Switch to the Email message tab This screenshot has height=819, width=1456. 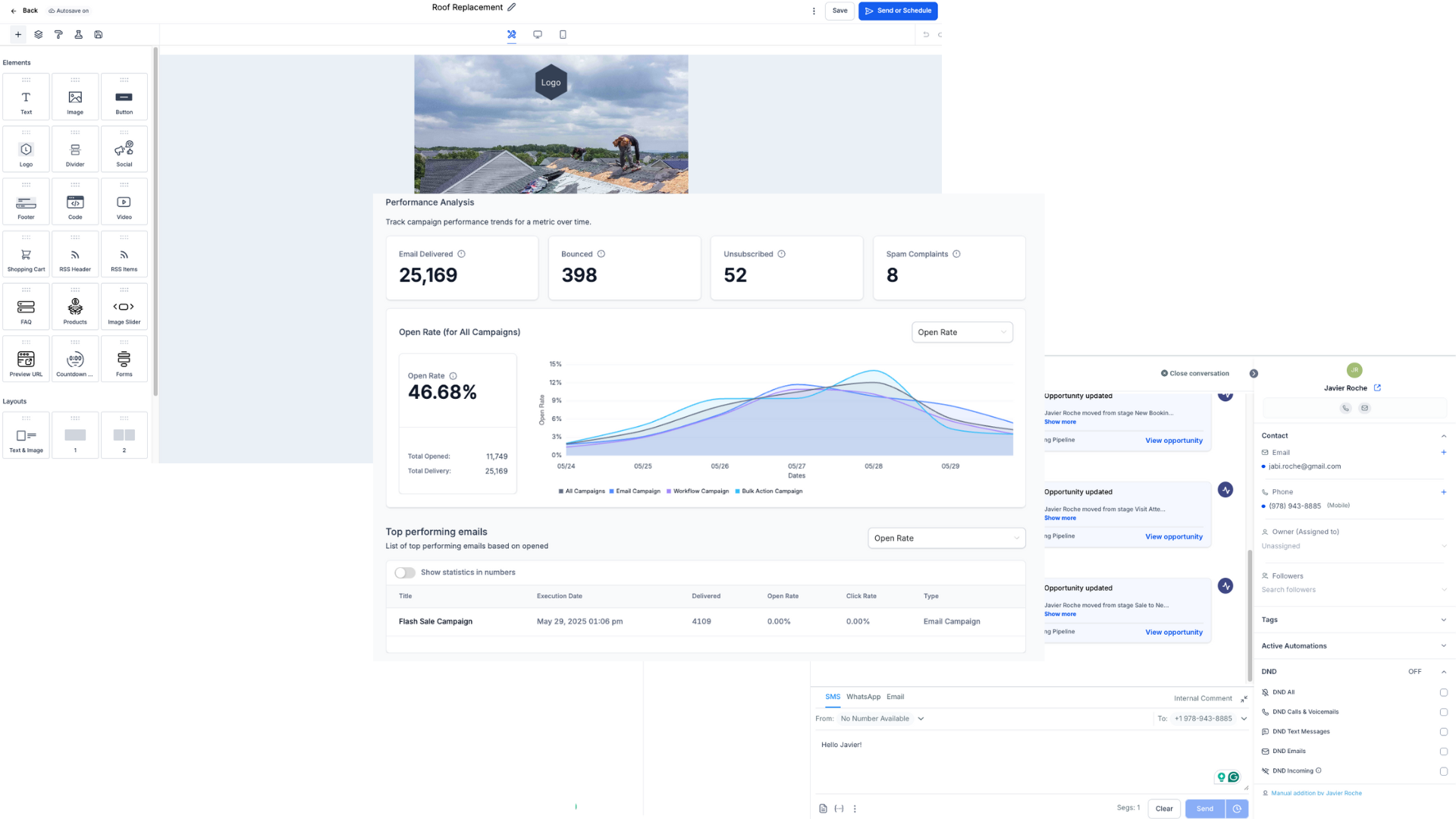coord(895,697)
